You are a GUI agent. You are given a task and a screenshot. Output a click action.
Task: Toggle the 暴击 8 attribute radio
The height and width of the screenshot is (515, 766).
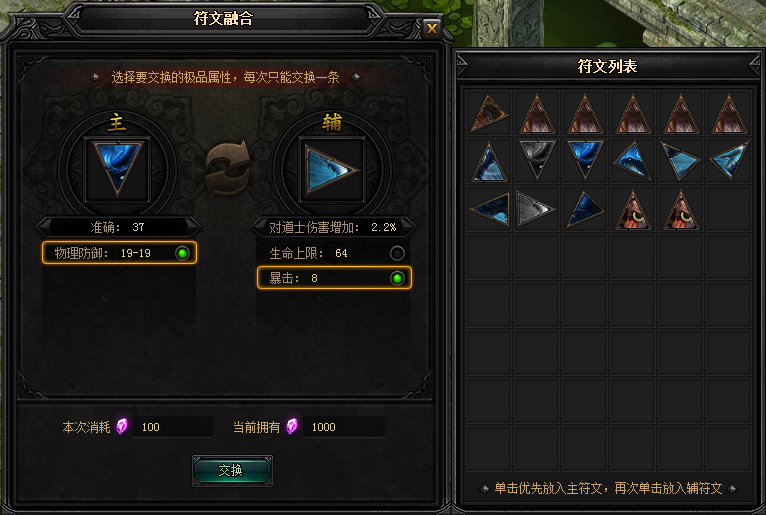coord(397,278)
